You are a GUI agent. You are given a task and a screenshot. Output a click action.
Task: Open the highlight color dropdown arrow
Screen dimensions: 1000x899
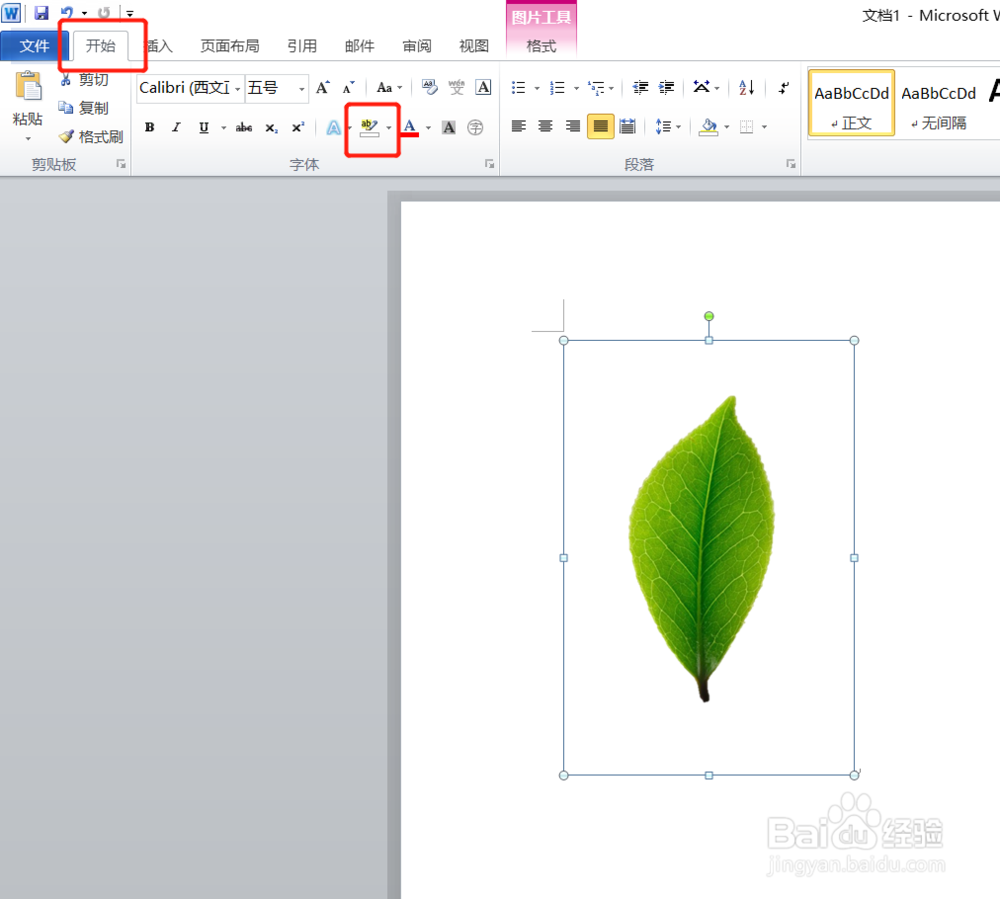coord(388,128)
